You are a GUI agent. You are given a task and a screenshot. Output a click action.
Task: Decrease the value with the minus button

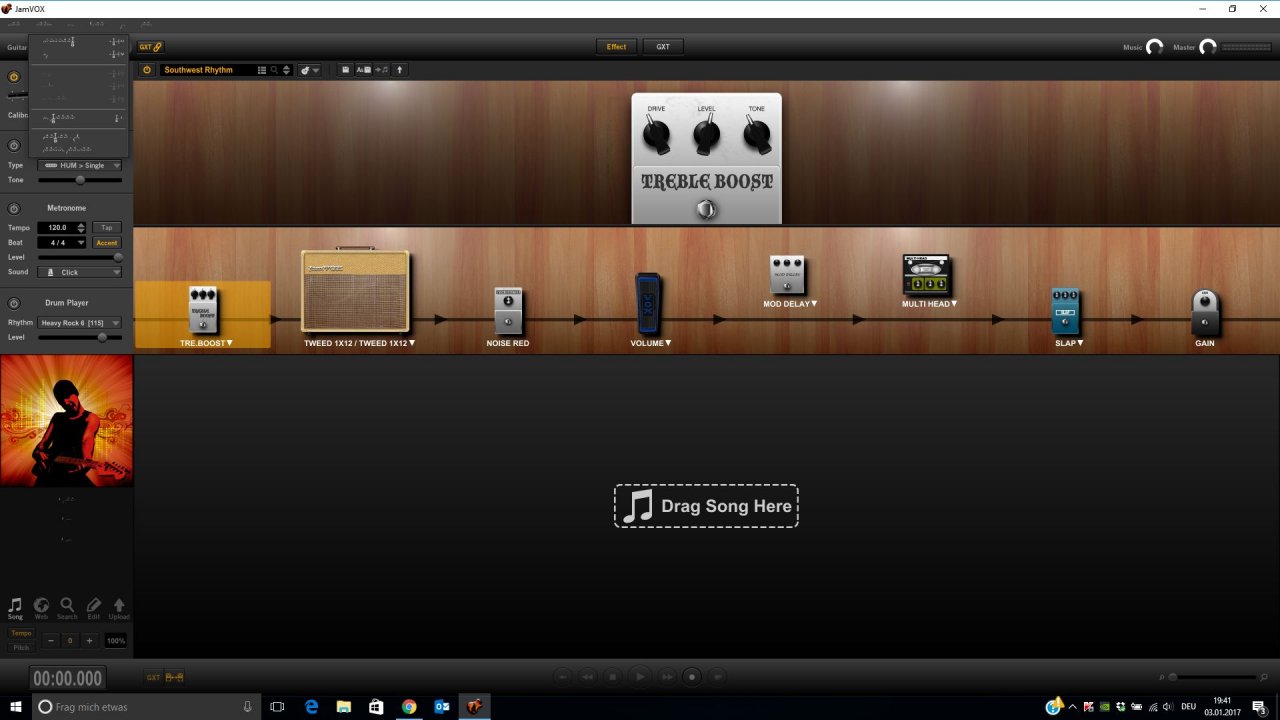[51, 640]
